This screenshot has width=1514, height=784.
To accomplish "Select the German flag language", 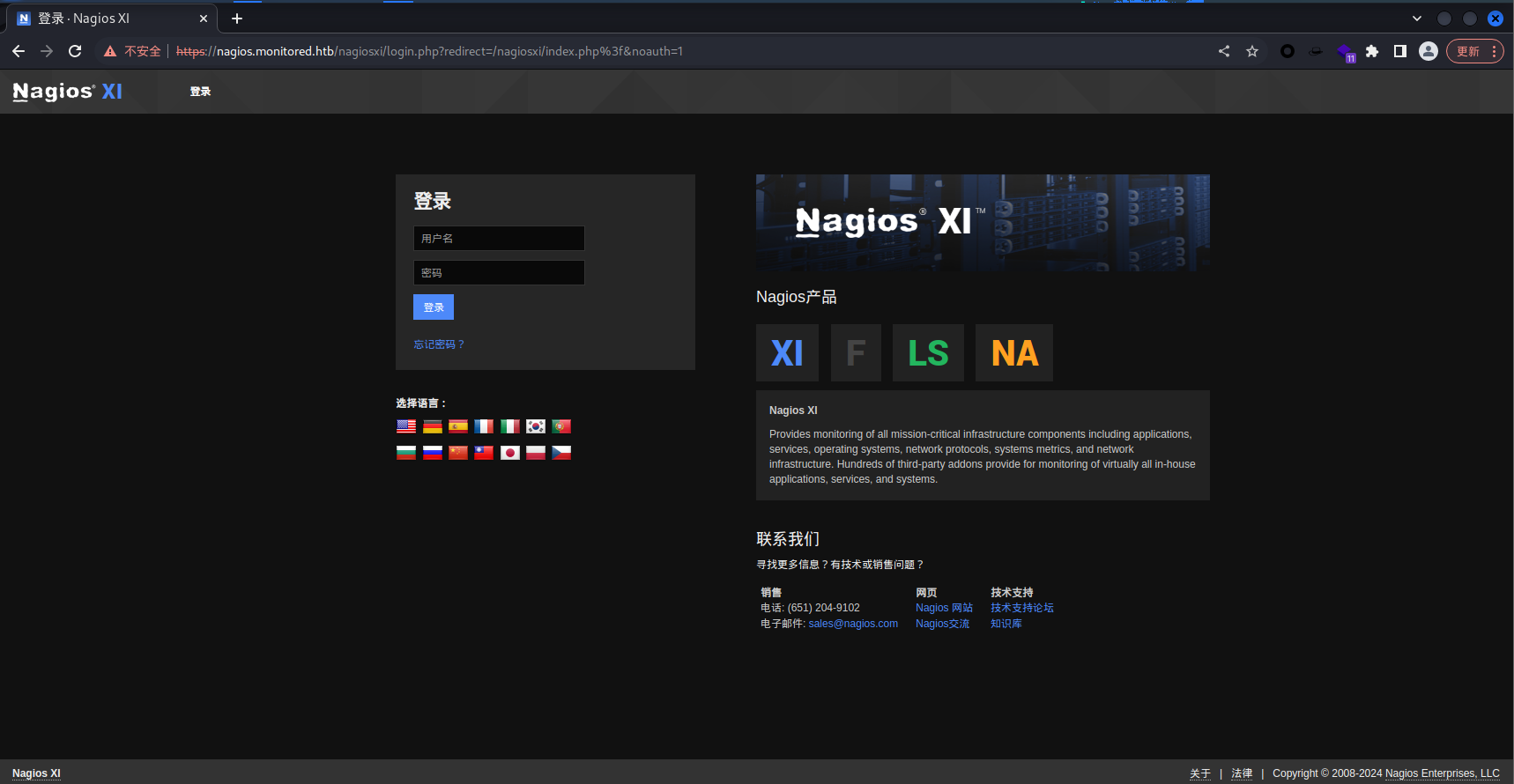I will [433, 426].
